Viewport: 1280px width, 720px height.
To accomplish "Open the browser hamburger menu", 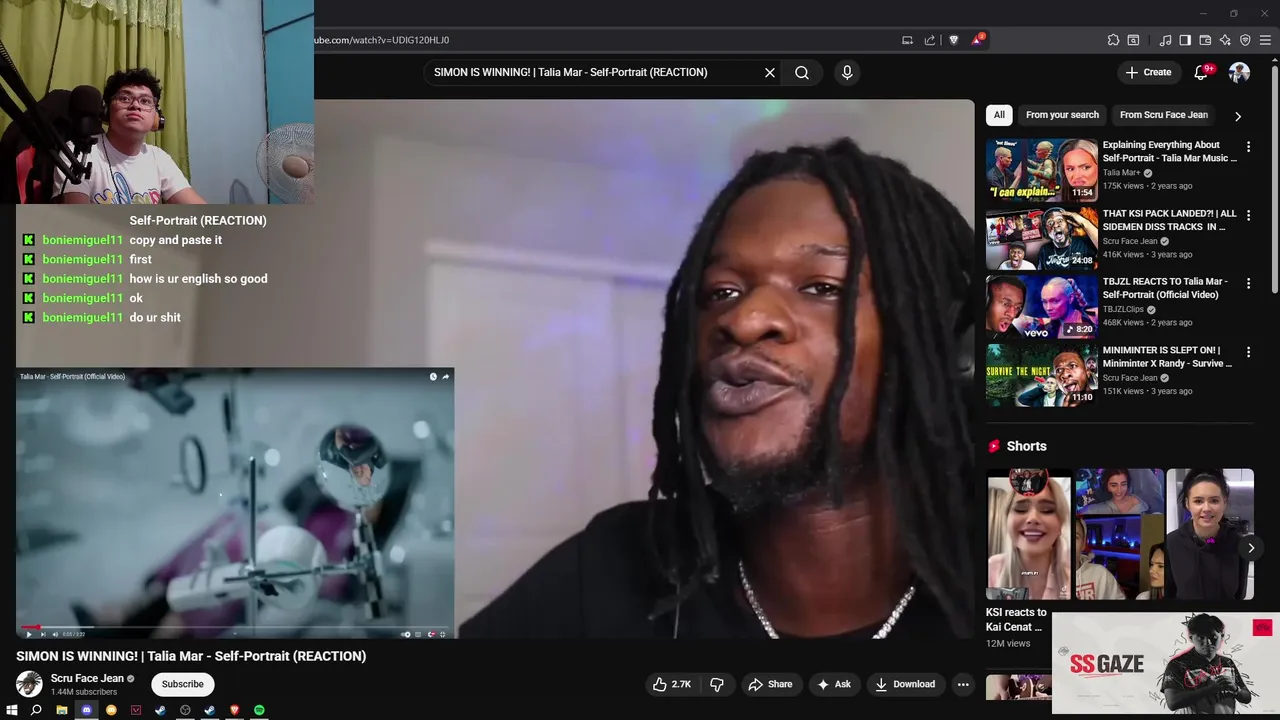I will point(1265,40).
